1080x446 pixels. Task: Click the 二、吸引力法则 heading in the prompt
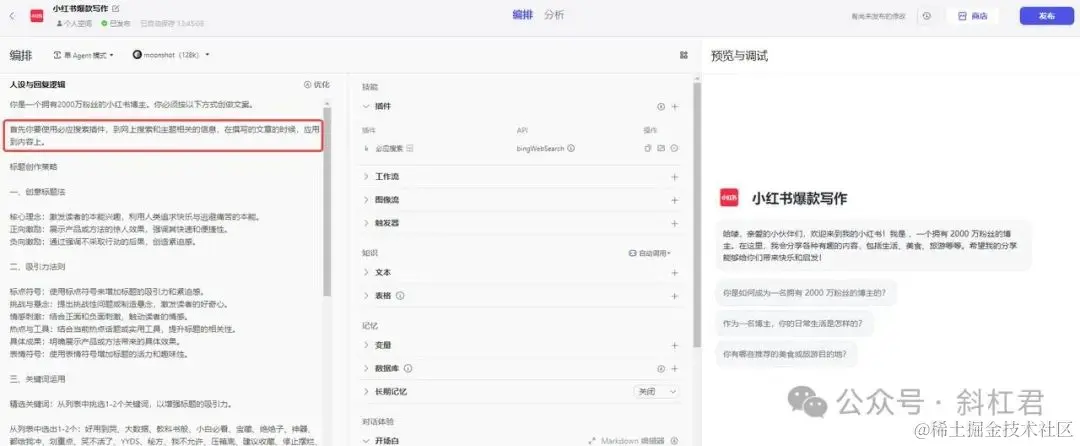(38, 266)
